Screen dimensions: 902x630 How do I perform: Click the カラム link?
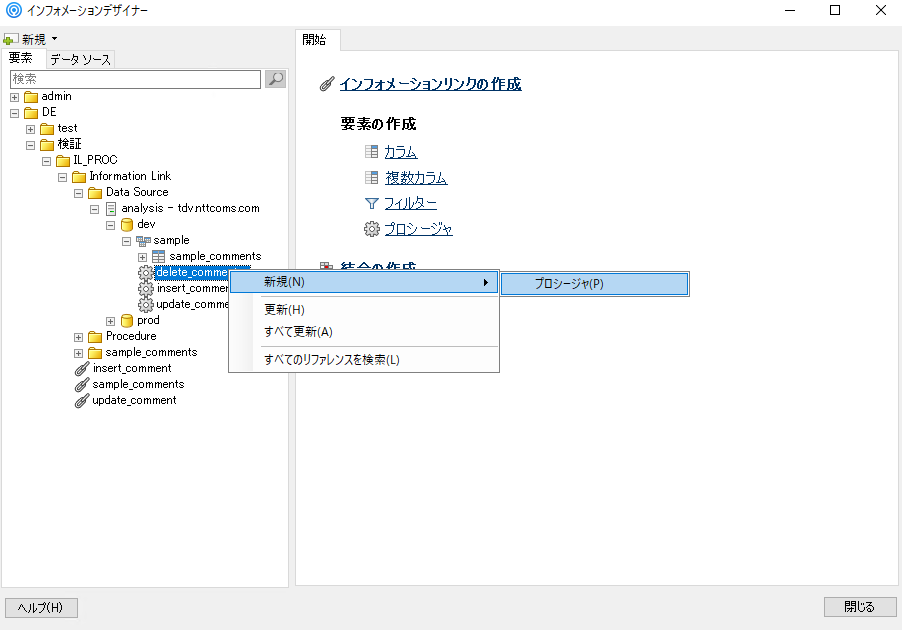click(401, 152)
